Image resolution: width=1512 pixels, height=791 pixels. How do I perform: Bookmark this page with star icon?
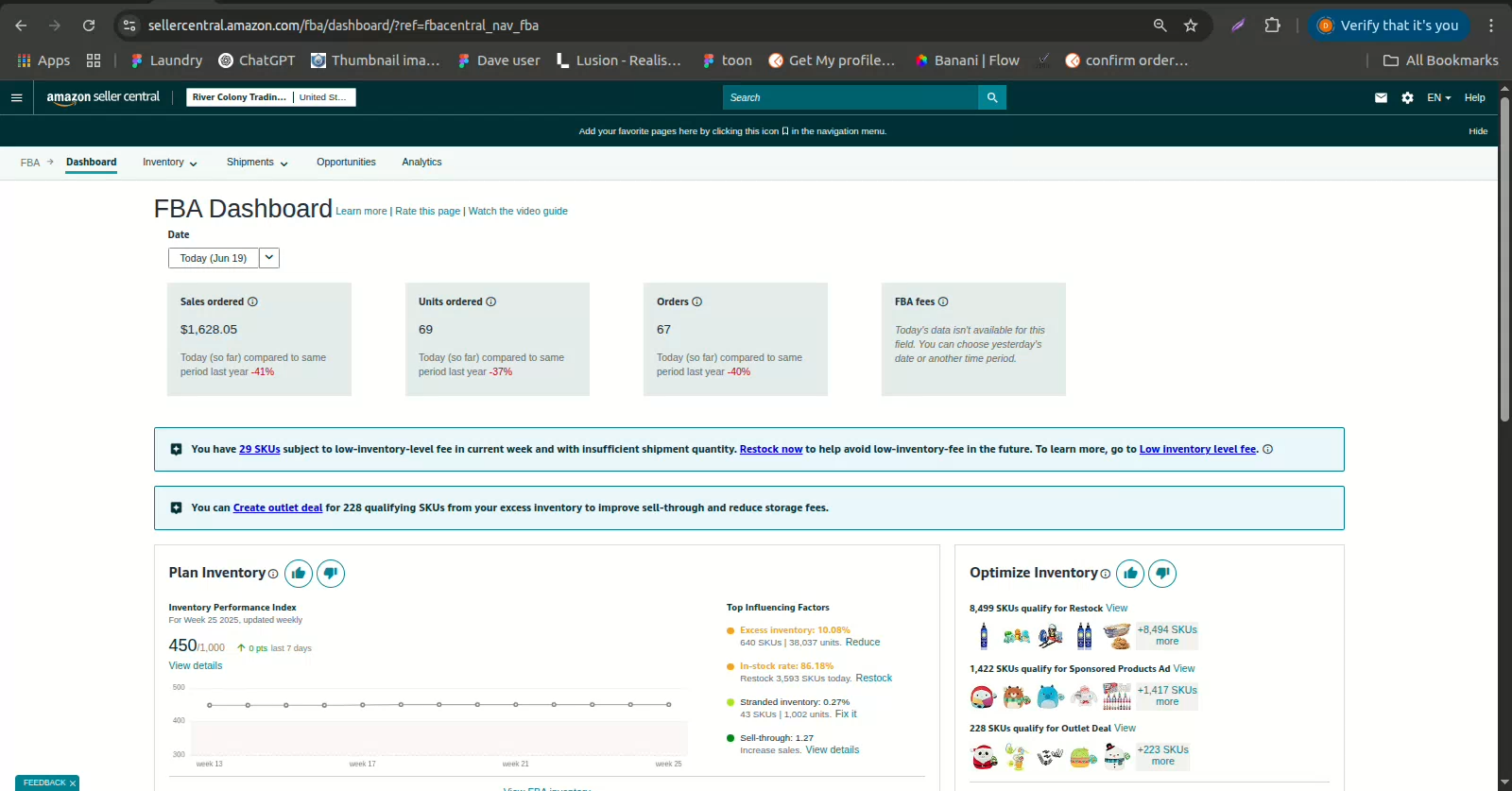(x=1191, y=26)
